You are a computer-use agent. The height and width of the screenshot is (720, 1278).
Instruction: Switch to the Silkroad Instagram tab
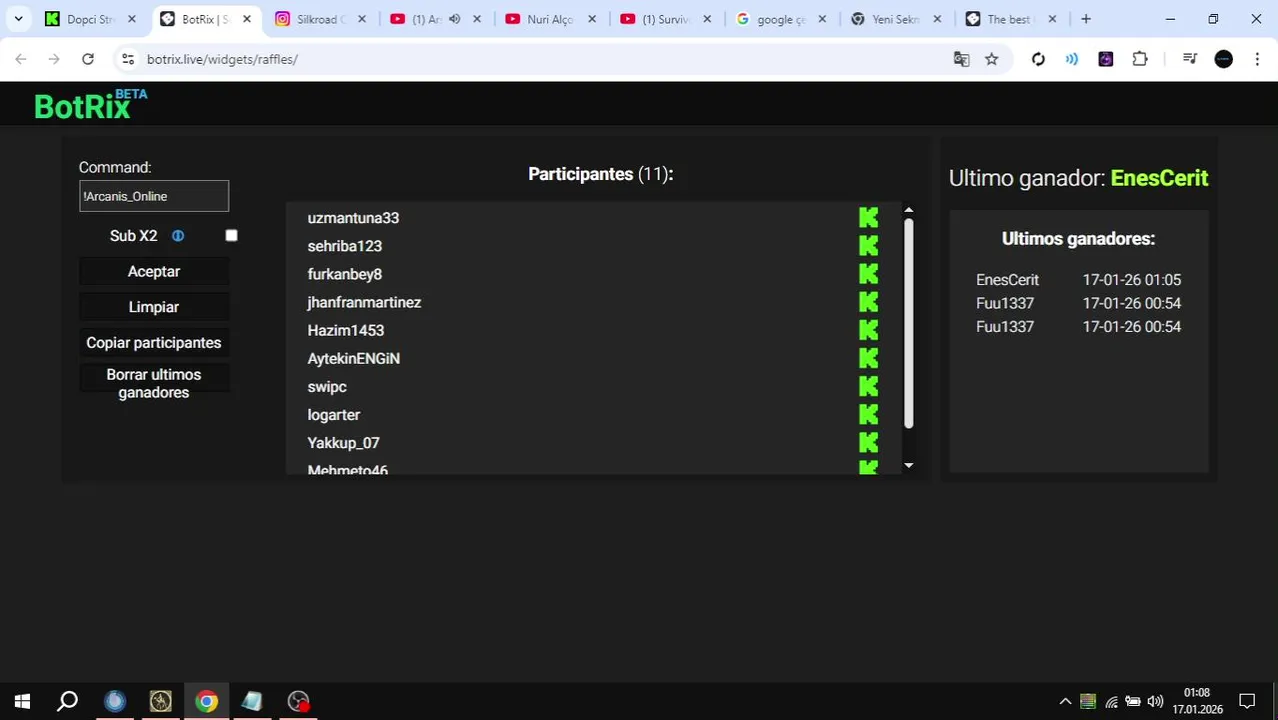320,19
